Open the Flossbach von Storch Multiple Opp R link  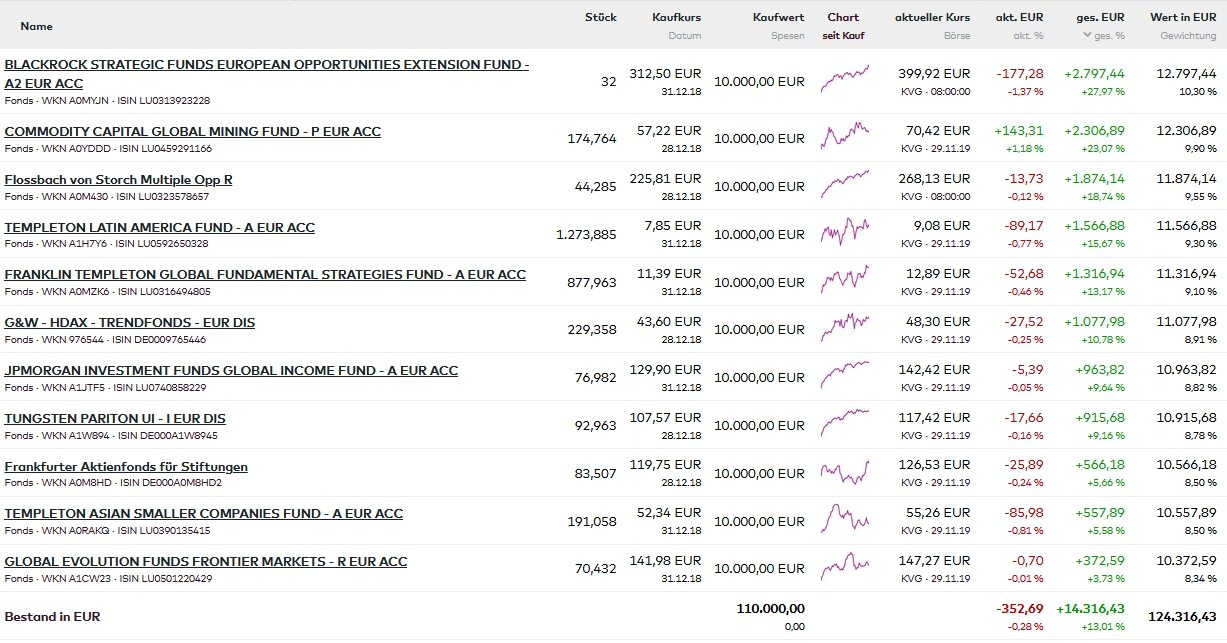point(118,180)
